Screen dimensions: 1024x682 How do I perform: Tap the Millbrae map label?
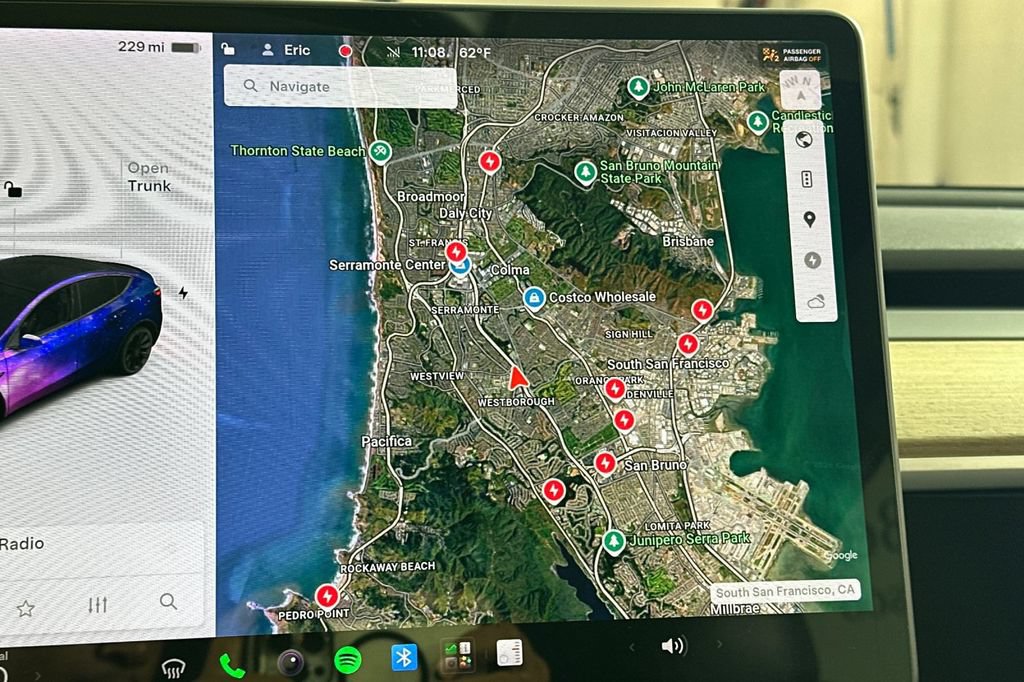(735, 608)
